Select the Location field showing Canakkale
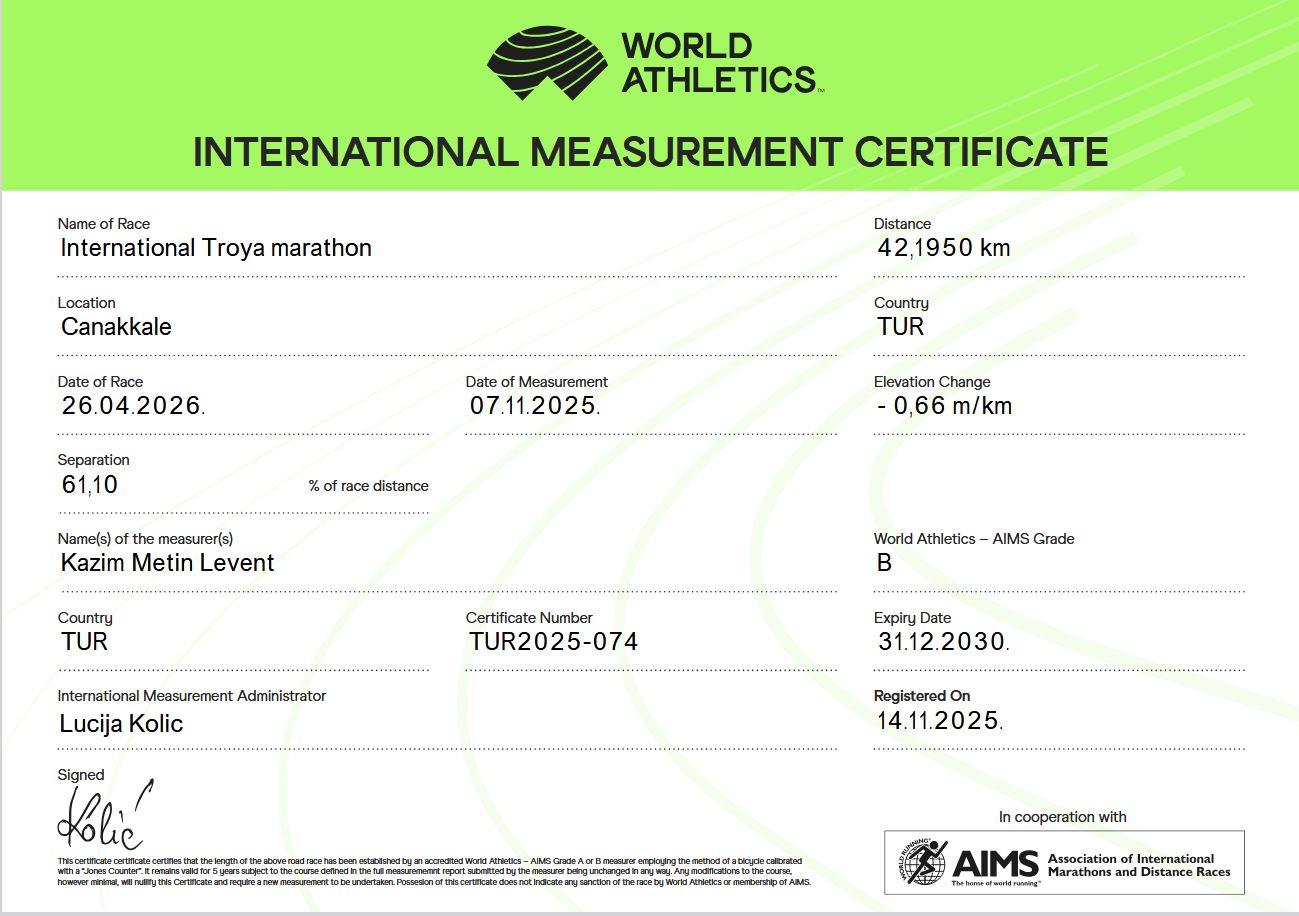 pos(116,327)
